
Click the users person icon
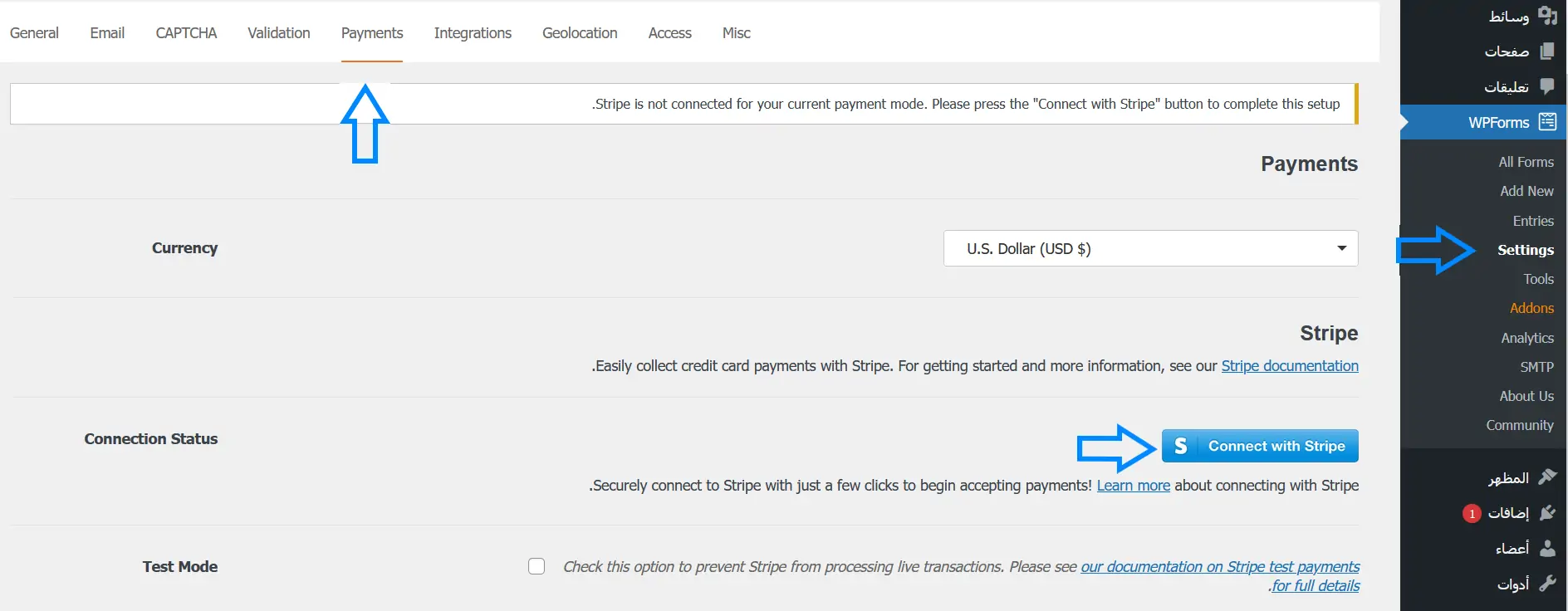coord(1547,548)
